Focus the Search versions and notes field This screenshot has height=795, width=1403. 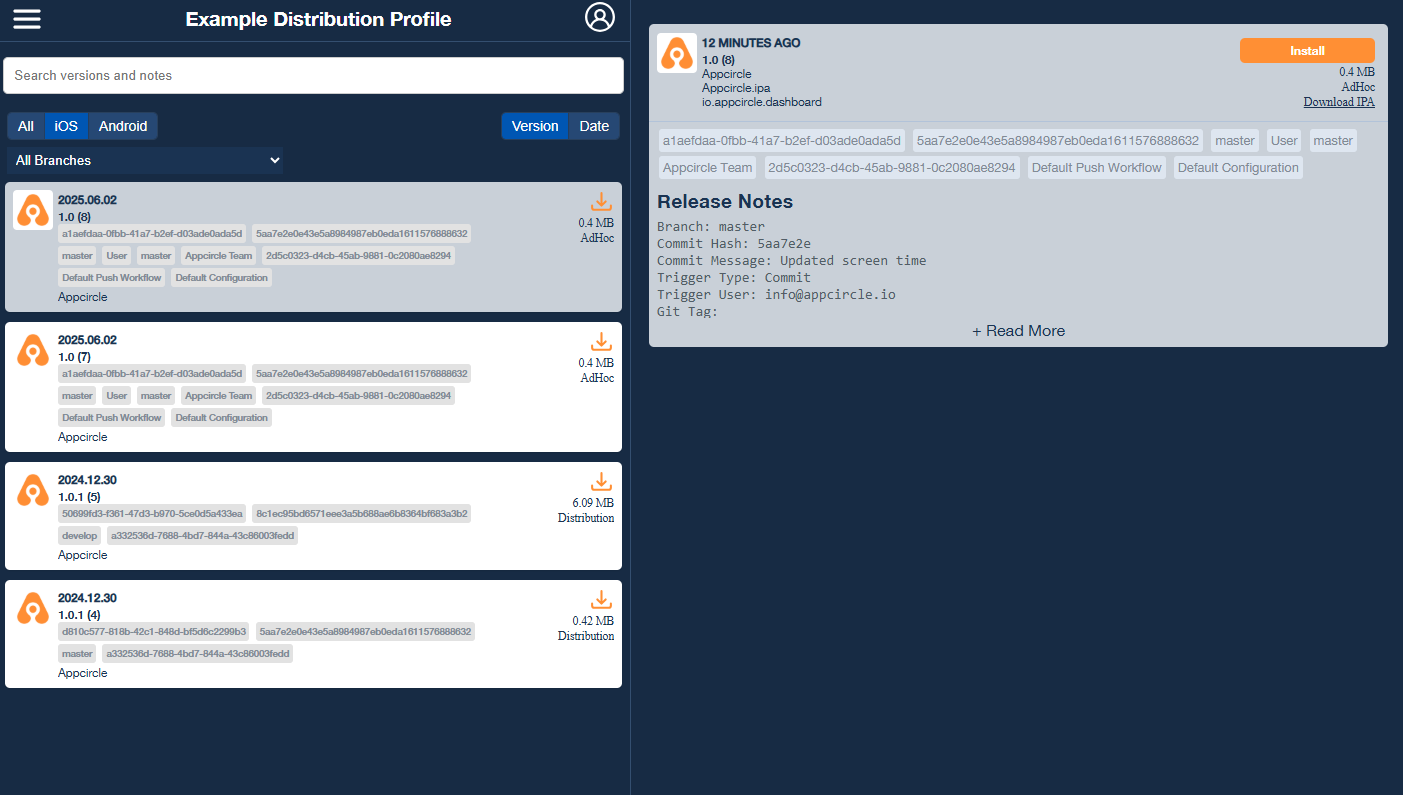313,75
